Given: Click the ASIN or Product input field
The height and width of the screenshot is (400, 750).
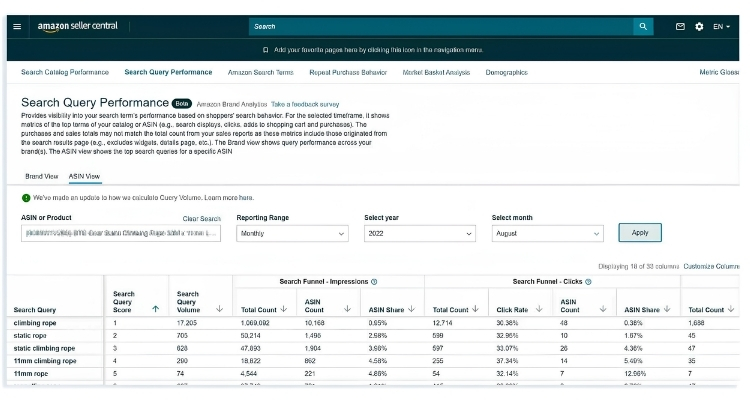Looking at the screenshot, I should point(121,233).
